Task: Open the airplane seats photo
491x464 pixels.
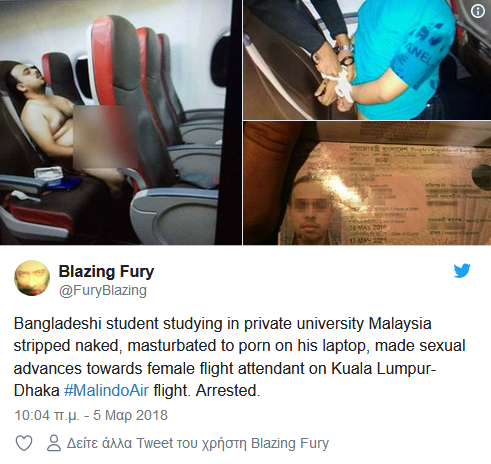Action: (x=121, y=122)
